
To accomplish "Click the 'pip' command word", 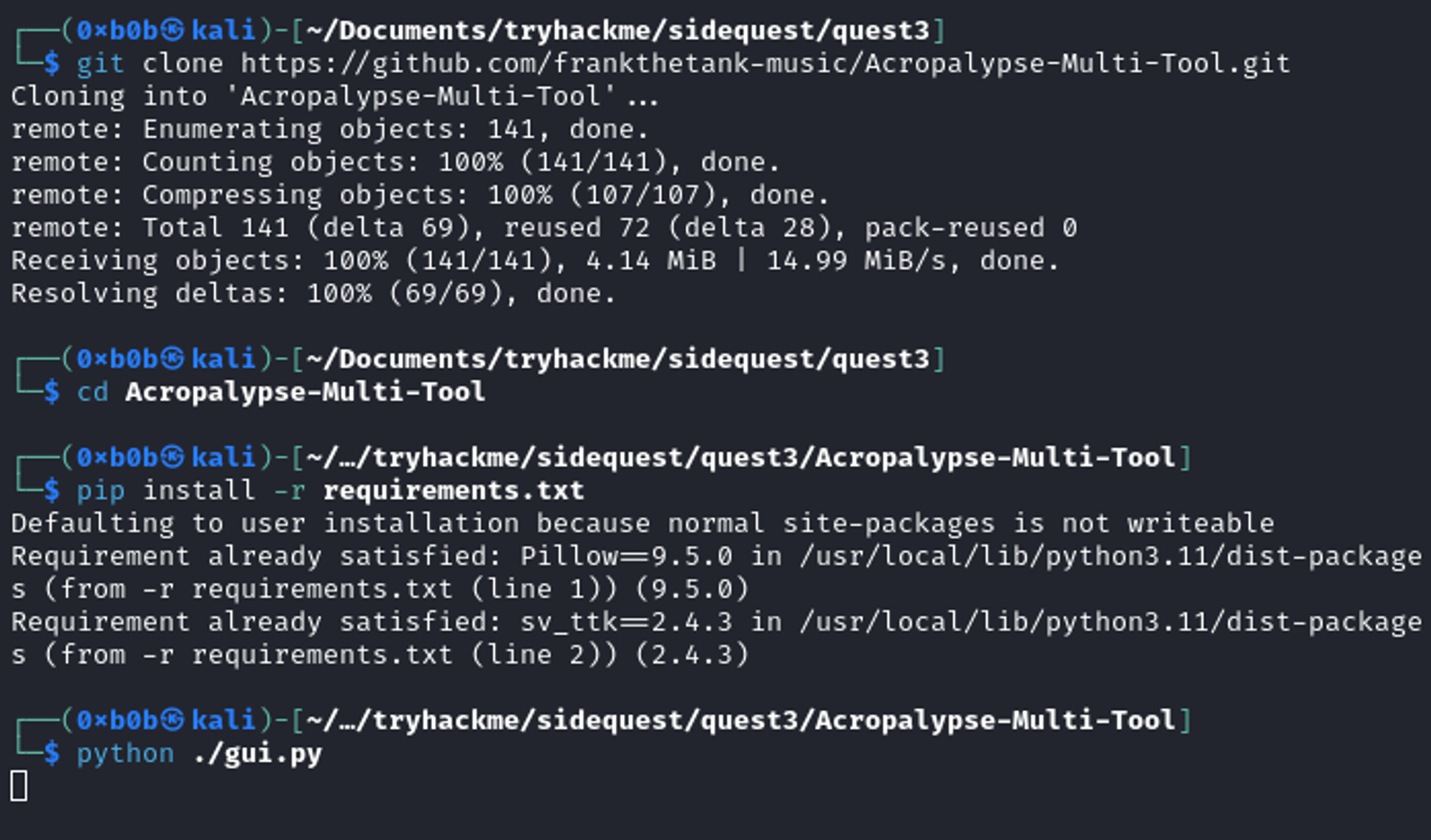I will pyautogui.click(x=100, y=491).
